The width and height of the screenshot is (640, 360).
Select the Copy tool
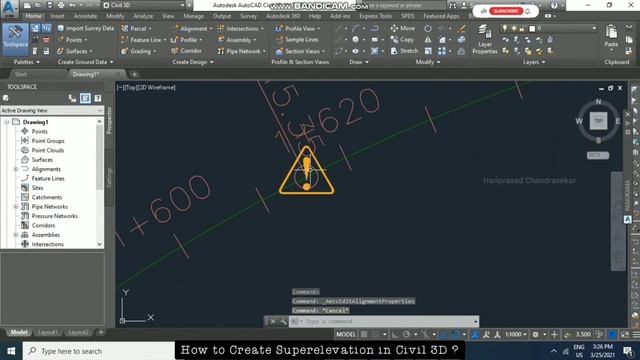(402, 40)
